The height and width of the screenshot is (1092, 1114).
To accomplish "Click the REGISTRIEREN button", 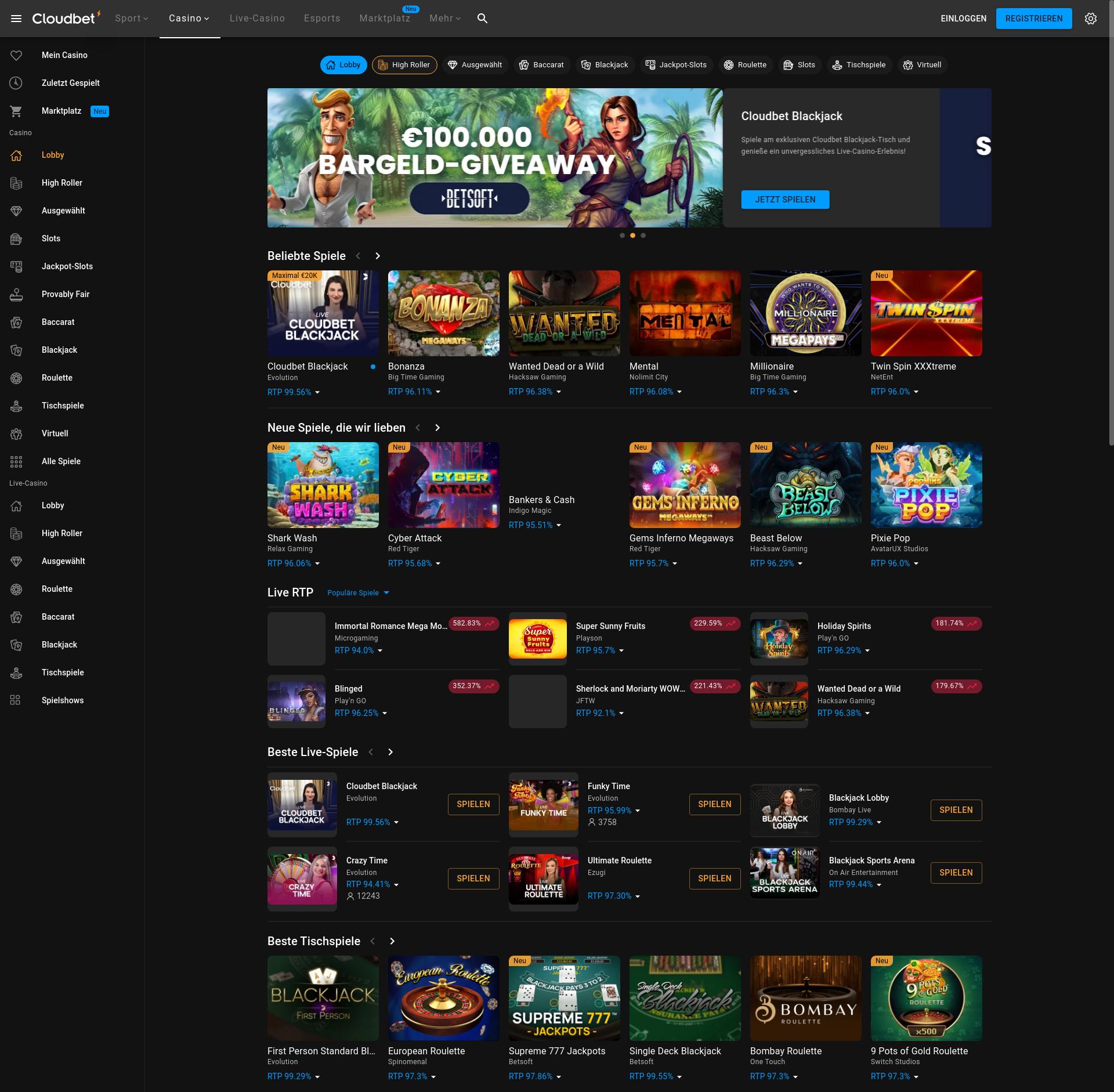I will 1034,18.
